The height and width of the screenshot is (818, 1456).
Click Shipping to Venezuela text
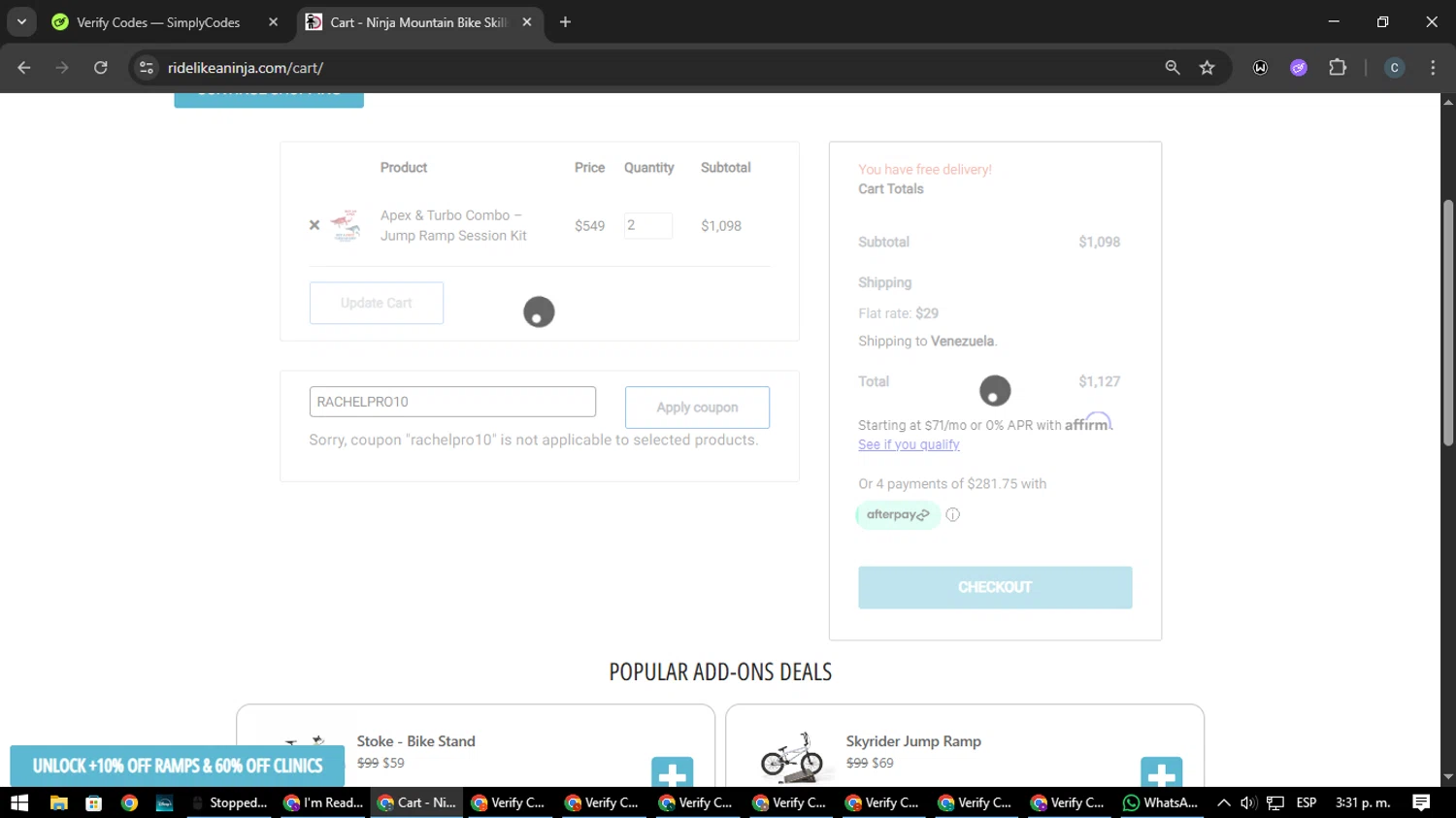(927, 341)
